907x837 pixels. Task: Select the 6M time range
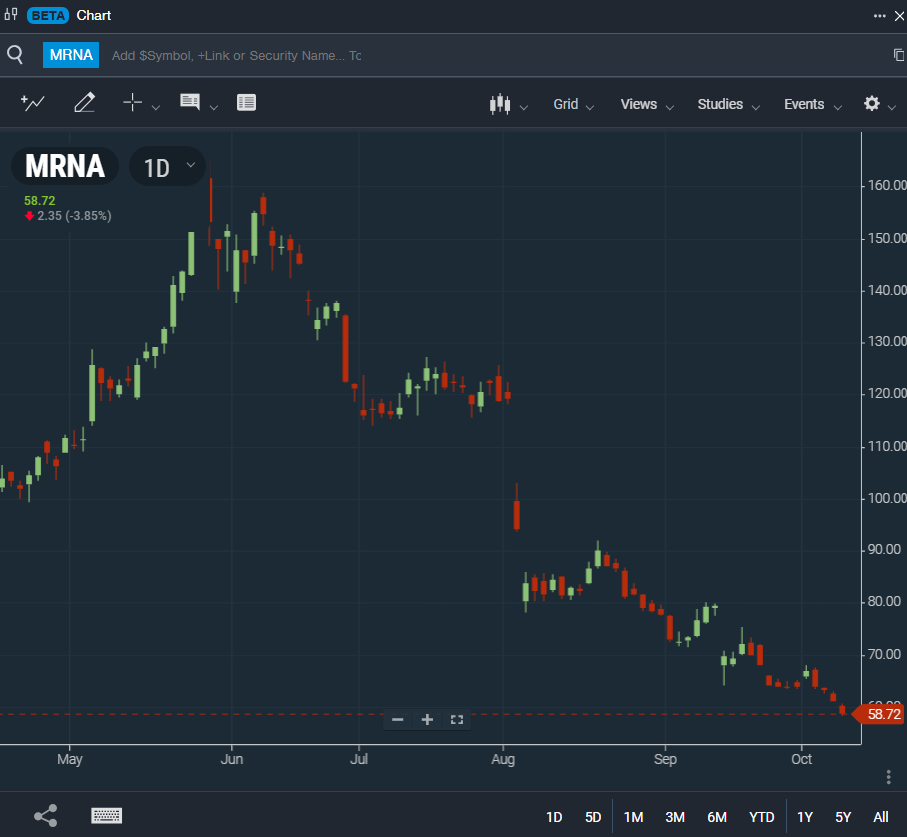coord(717,817)
